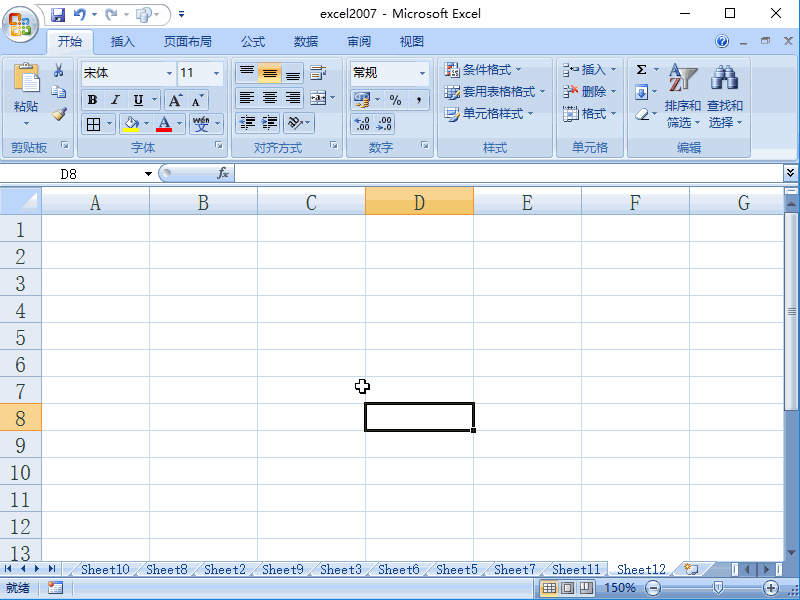Switch to 视图 ribbon tab
Viewport: 800px width, 600px height.
click(x=412, y=41)
